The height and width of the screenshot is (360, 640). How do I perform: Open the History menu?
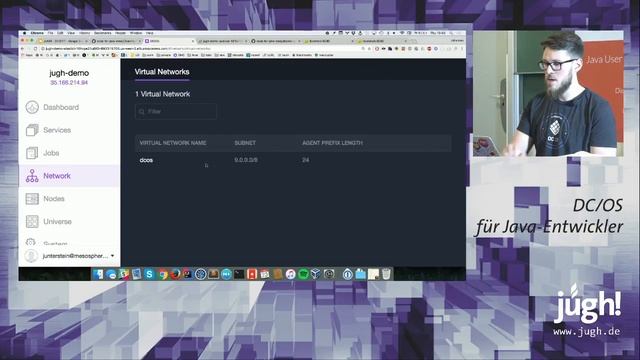pyautogui.click(x=84, y=33)
